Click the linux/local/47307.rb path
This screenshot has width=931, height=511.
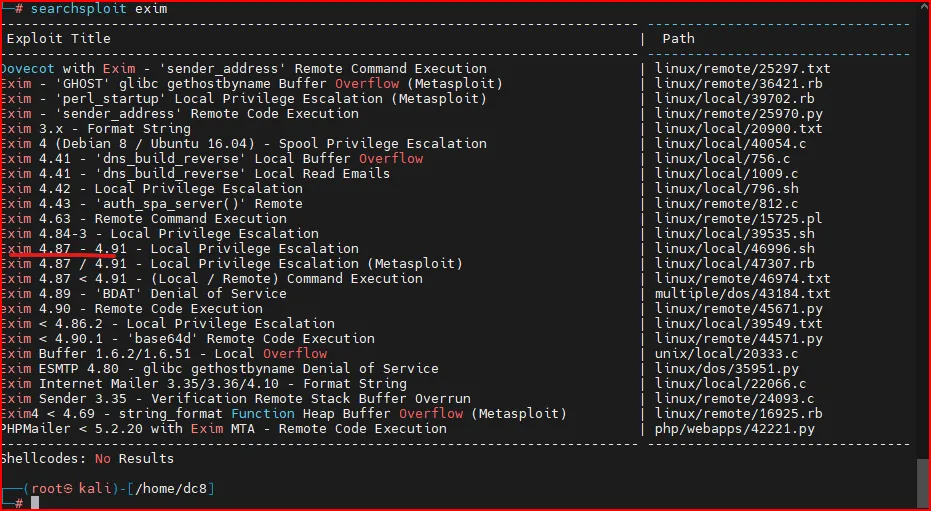click(734, 264)
